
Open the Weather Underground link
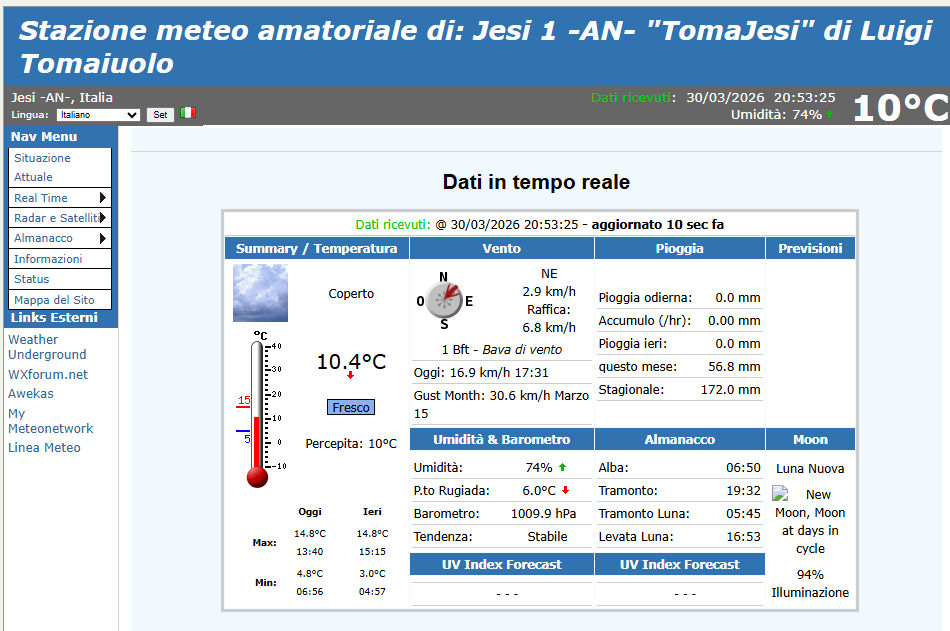(x=47, y=347)
